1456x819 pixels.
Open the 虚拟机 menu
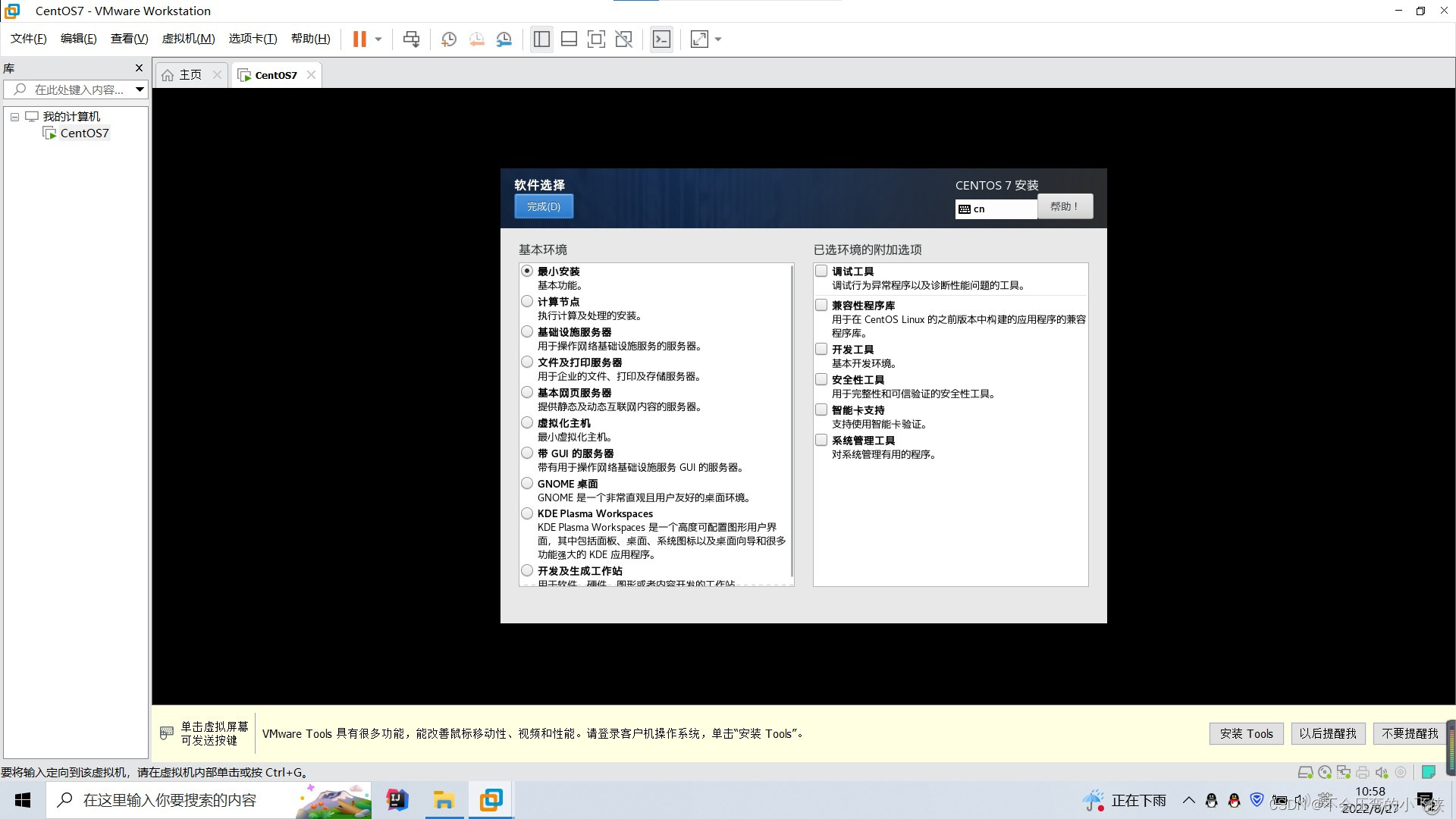click(188, 39)
